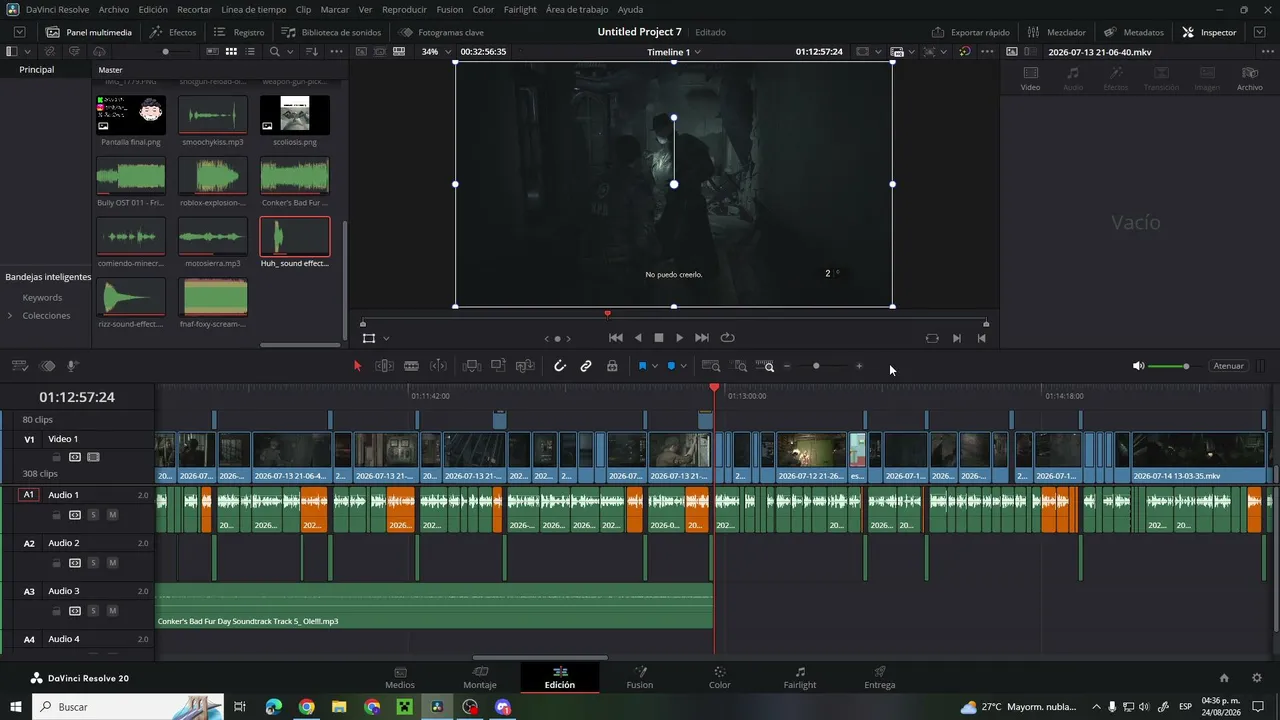Disable the Video 1 track

pyautogui.click(x=93, y=457)
